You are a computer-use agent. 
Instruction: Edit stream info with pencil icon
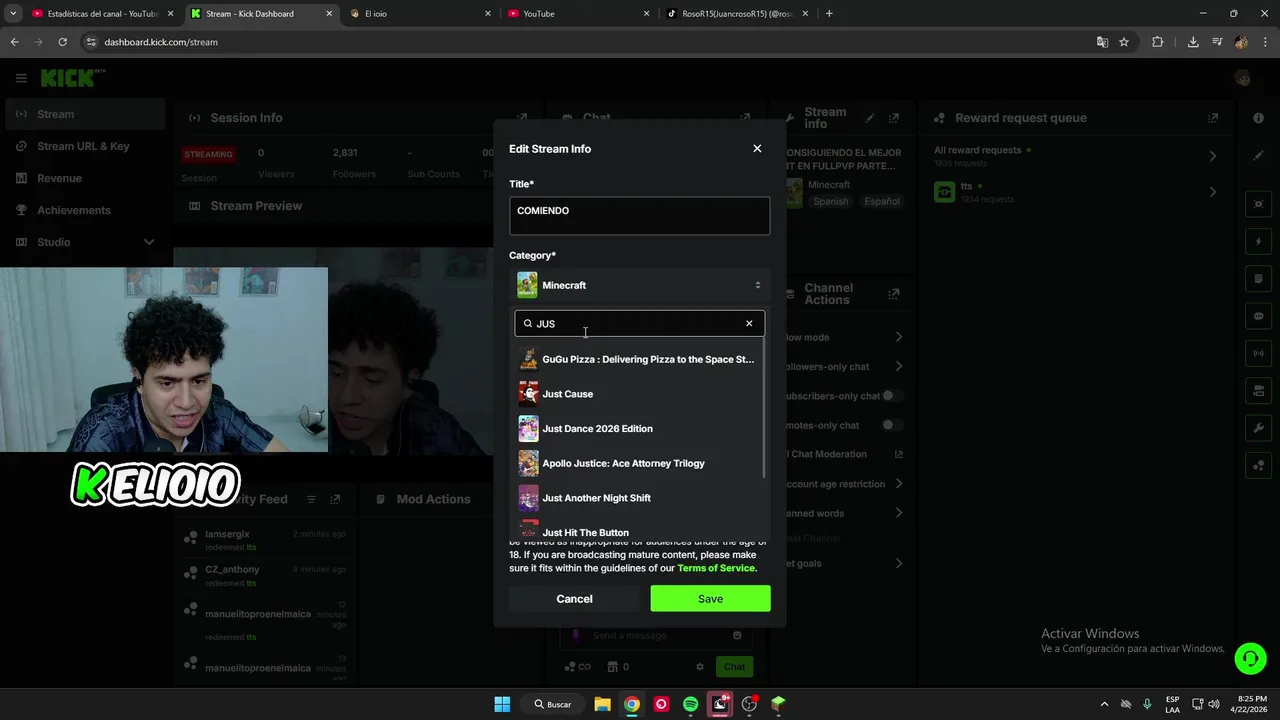tap(870, 118)
